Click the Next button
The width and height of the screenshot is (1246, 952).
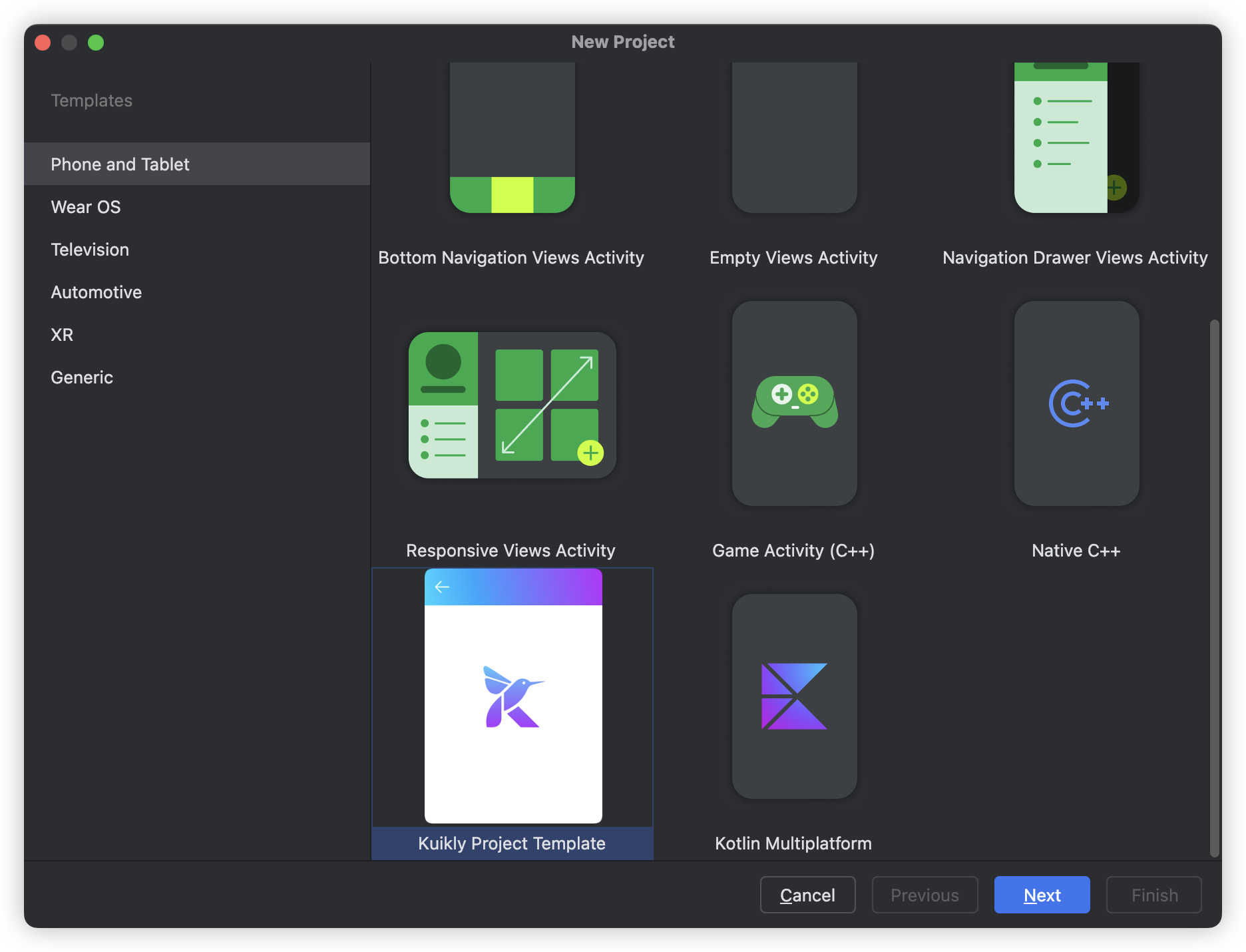tap(1042, 895)
